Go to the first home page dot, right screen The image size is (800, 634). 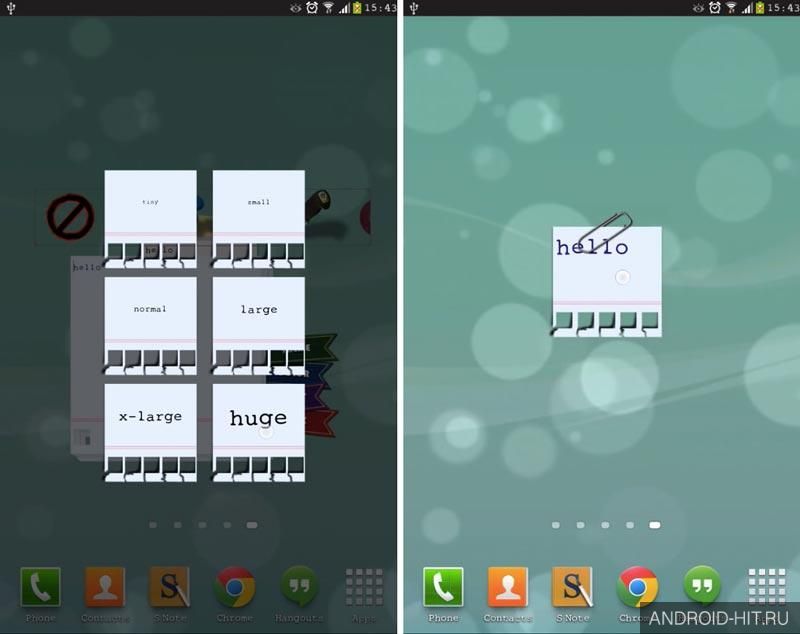(x=556, y=525)
